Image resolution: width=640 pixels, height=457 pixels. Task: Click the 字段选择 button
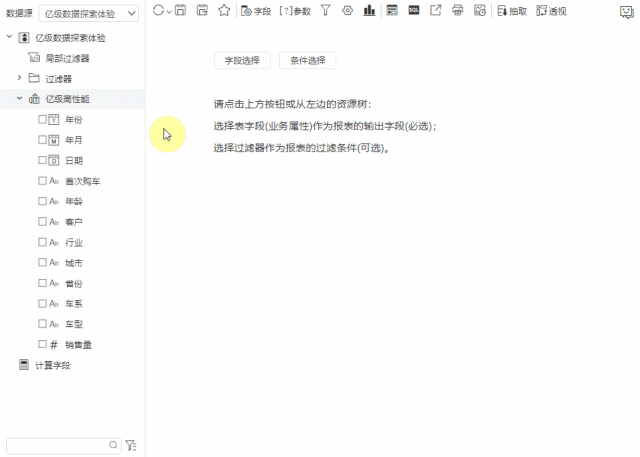[242, 61]
